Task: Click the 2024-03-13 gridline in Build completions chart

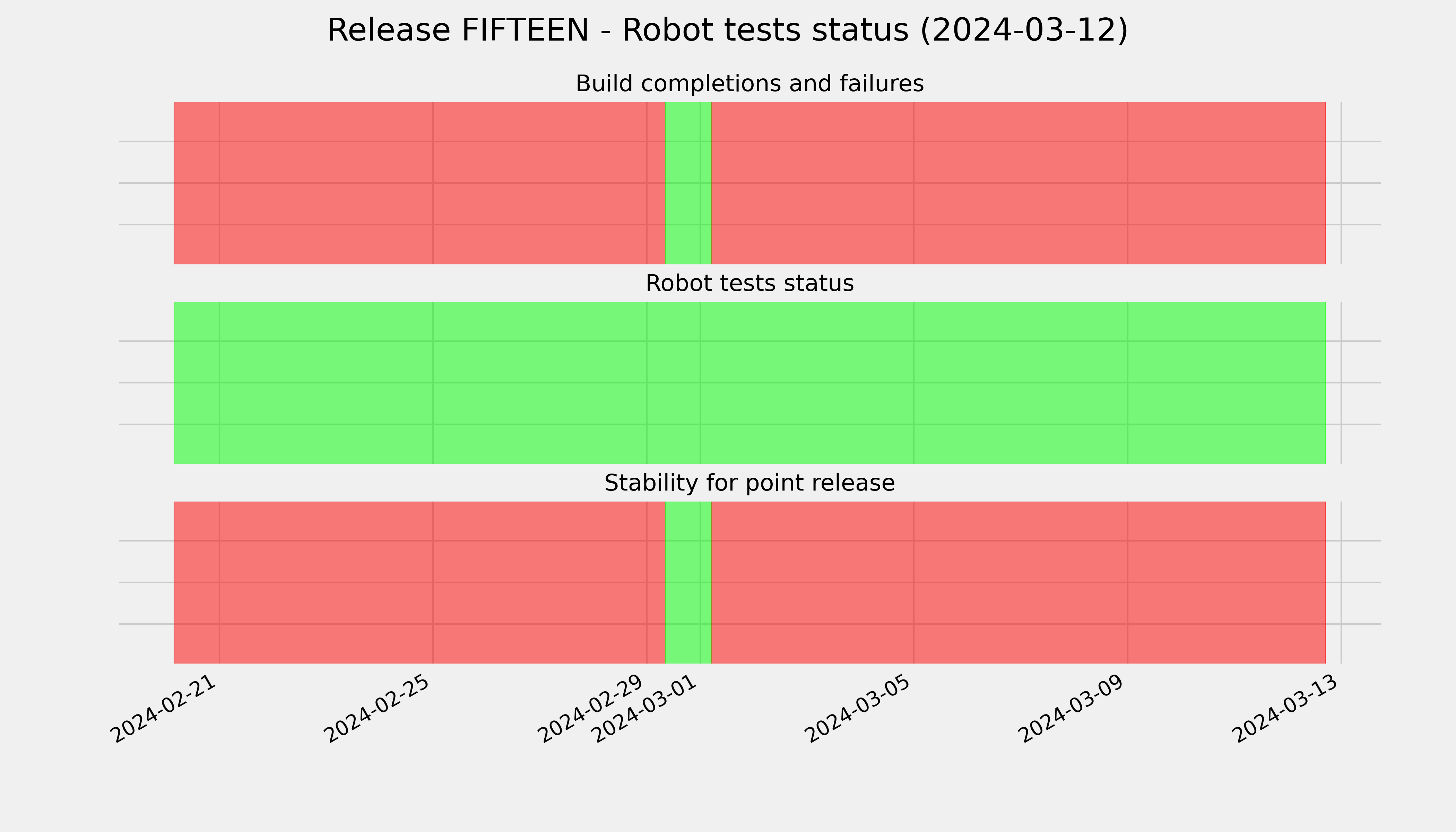Action: [x=1341, y=183]
